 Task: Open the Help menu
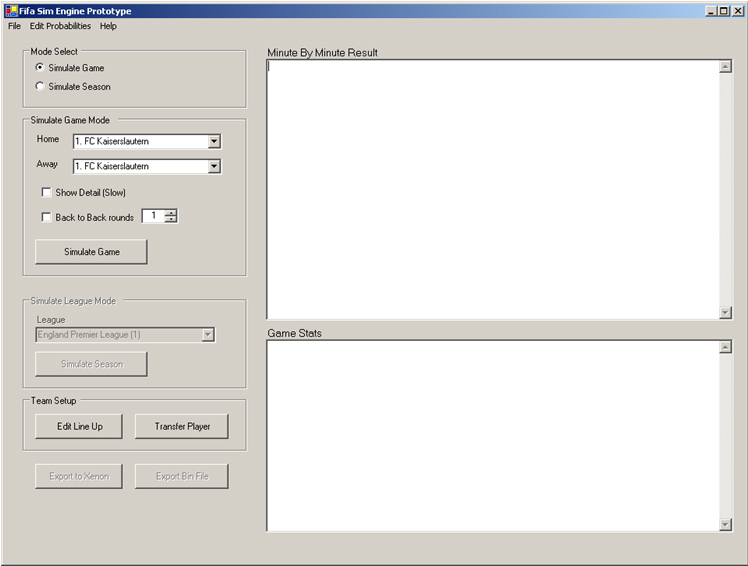[x=108, y=26]
